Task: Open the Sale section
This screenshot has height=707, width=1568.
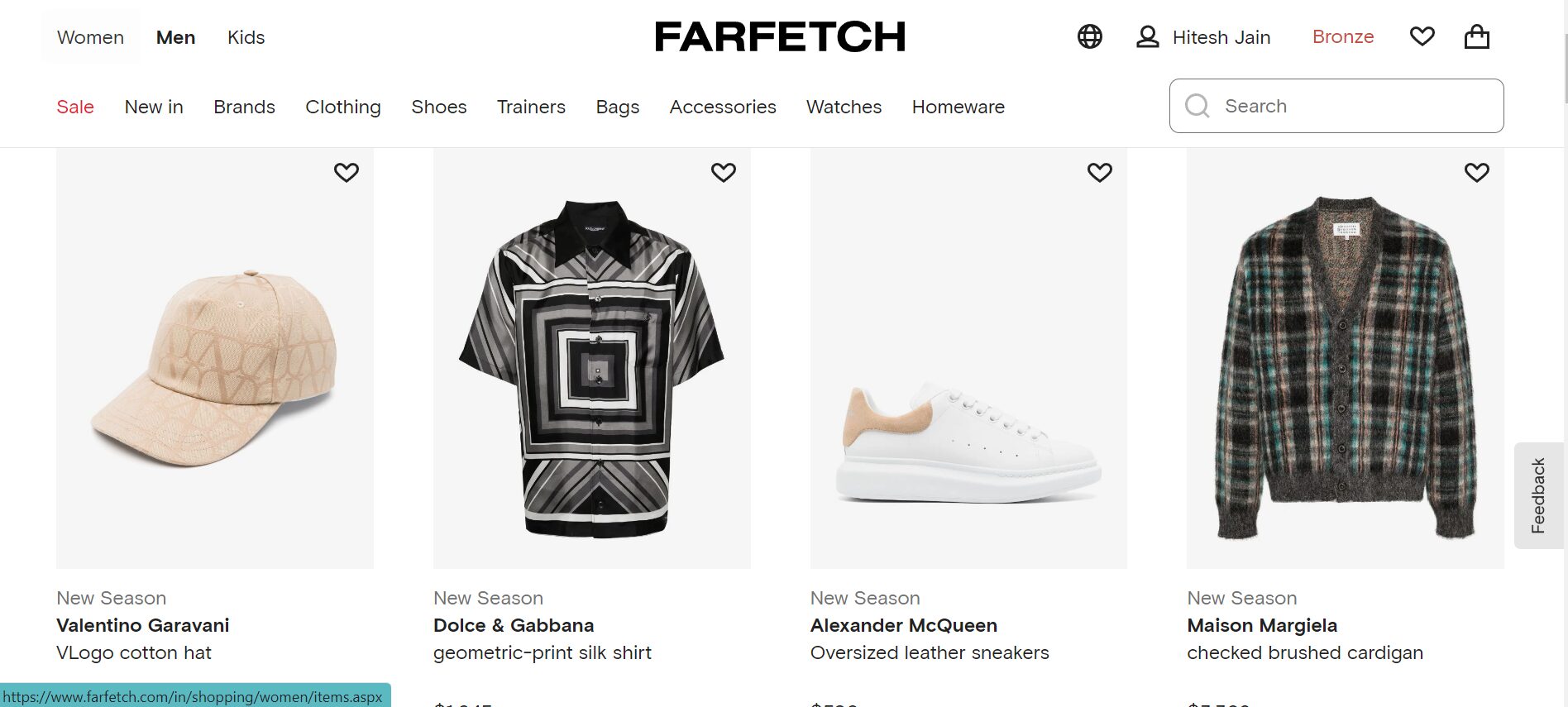Action: tap(75, 107)
